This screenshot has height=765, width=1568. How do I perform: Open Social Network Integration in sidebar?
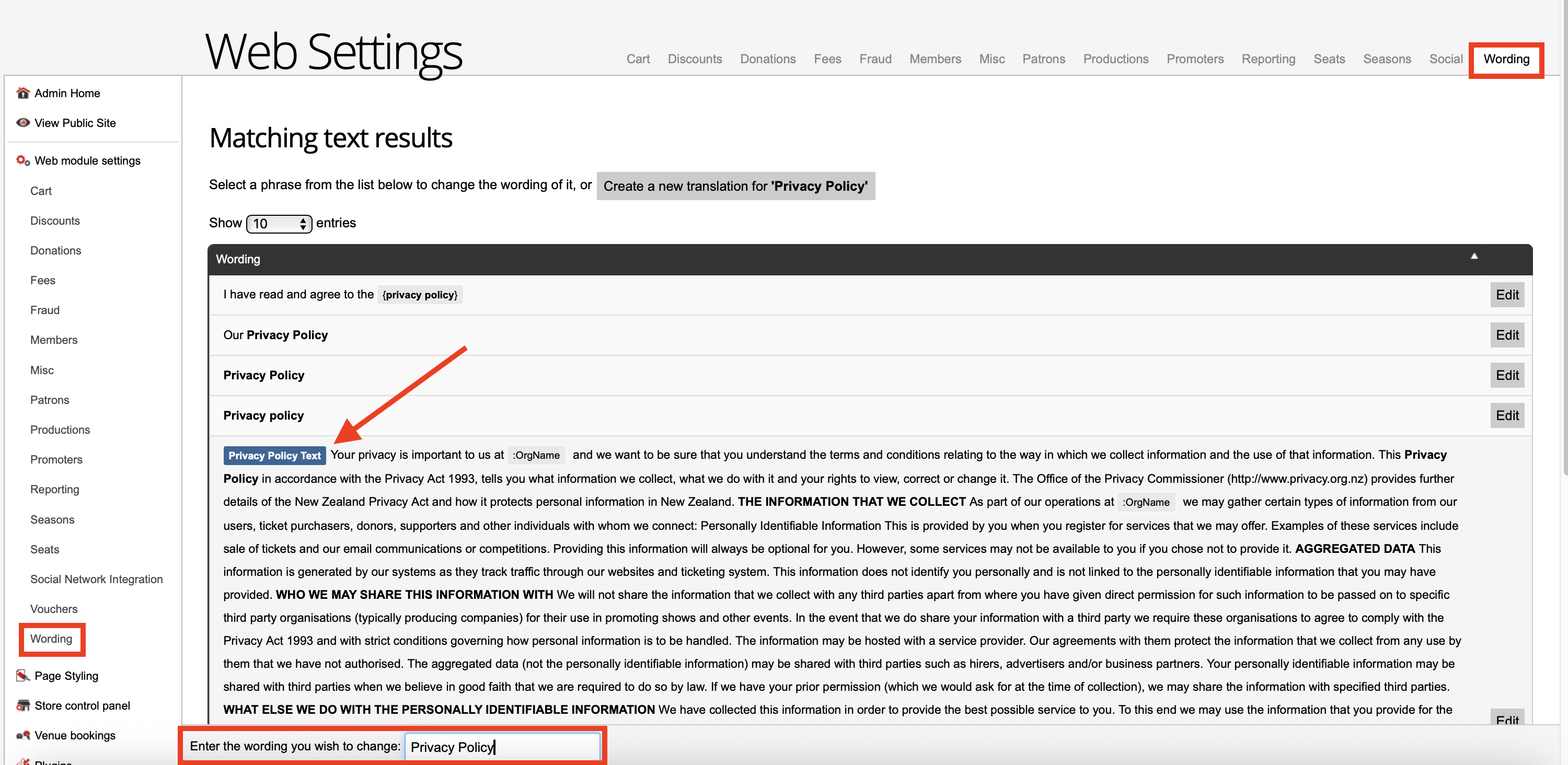coord(96,579)
